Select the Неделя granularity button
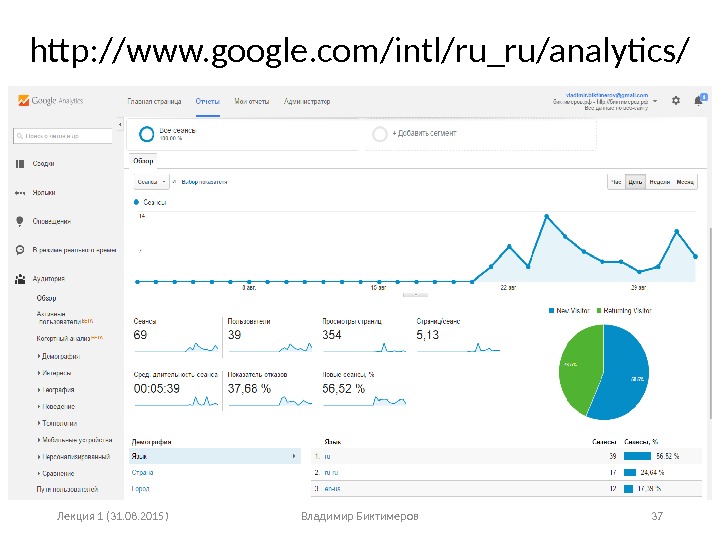 [659, 182]
